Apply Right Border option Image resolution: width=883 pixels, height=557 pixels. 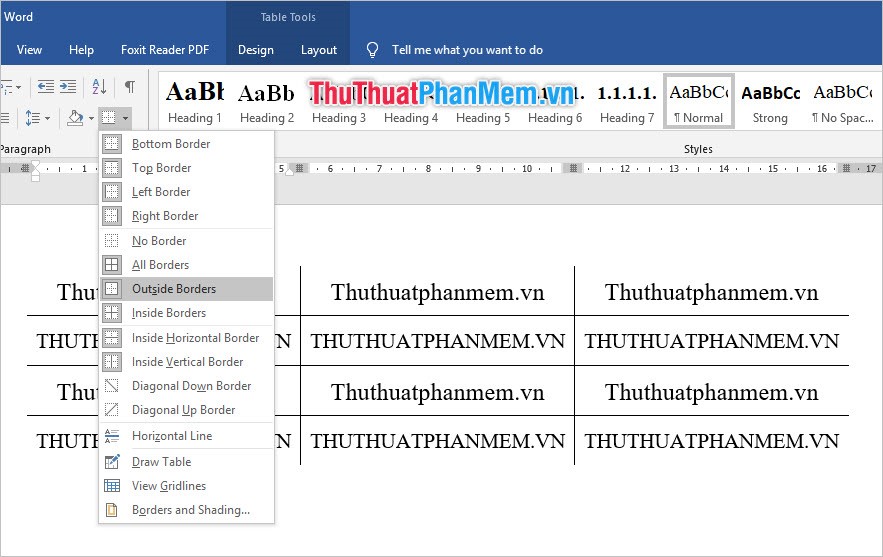[x=186, y=216]
